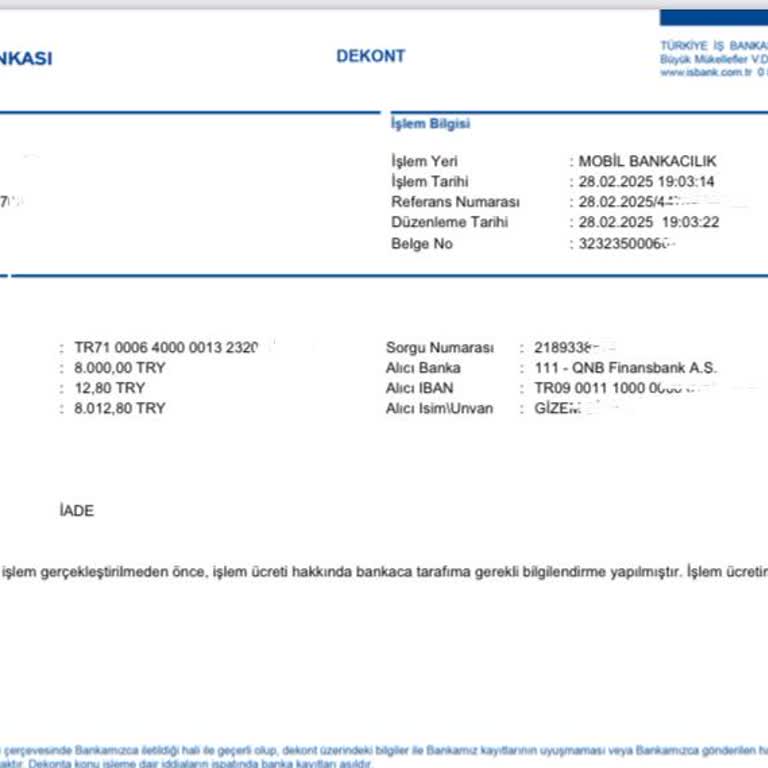Click the Alıcı Isim\Unvan label
768x768 pixels.
tap(439, 408)
